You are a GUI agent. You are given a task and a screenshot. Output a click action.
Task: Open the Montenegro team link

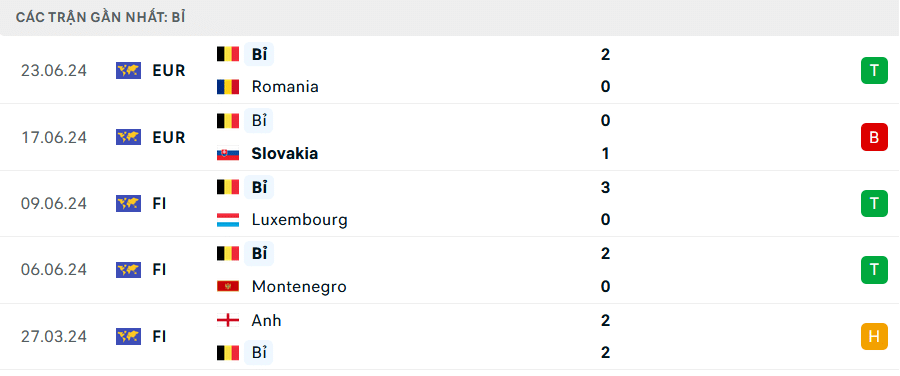coord(299,286)
